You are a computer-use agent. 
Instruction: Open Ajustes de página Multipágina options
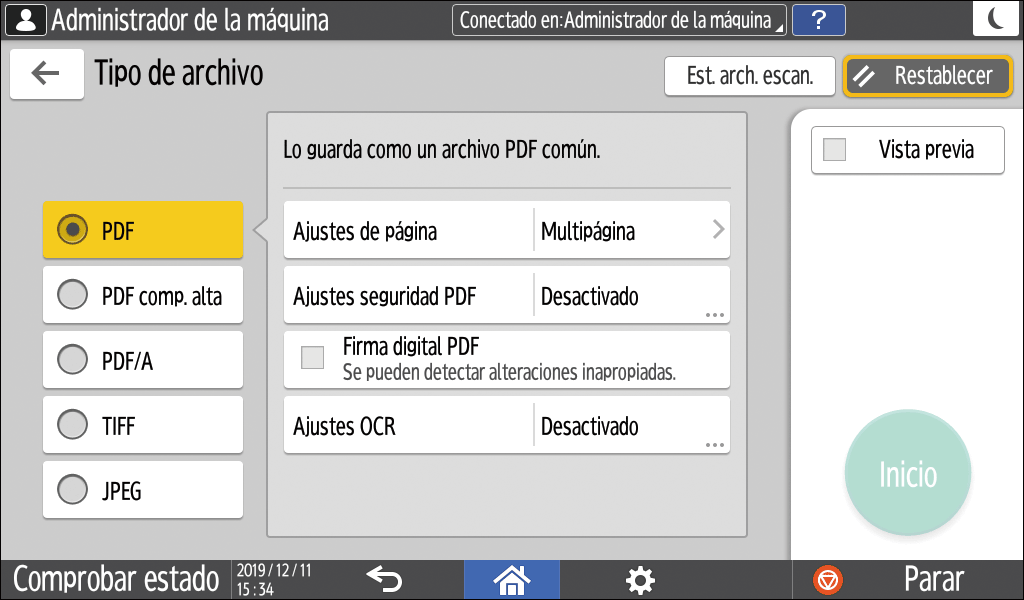tap(506, 230)
